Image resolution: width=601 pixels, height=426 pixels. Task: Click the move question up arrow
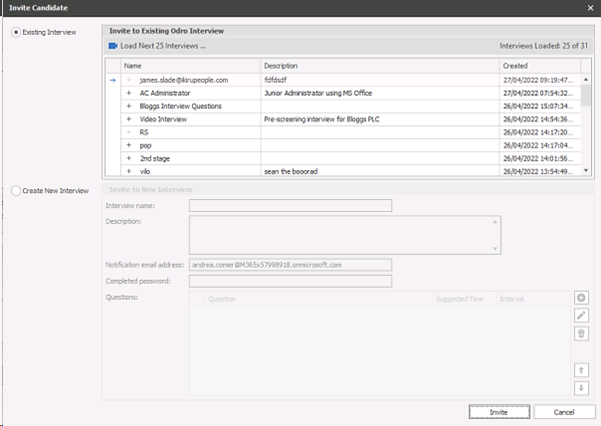tap(582, 369)
